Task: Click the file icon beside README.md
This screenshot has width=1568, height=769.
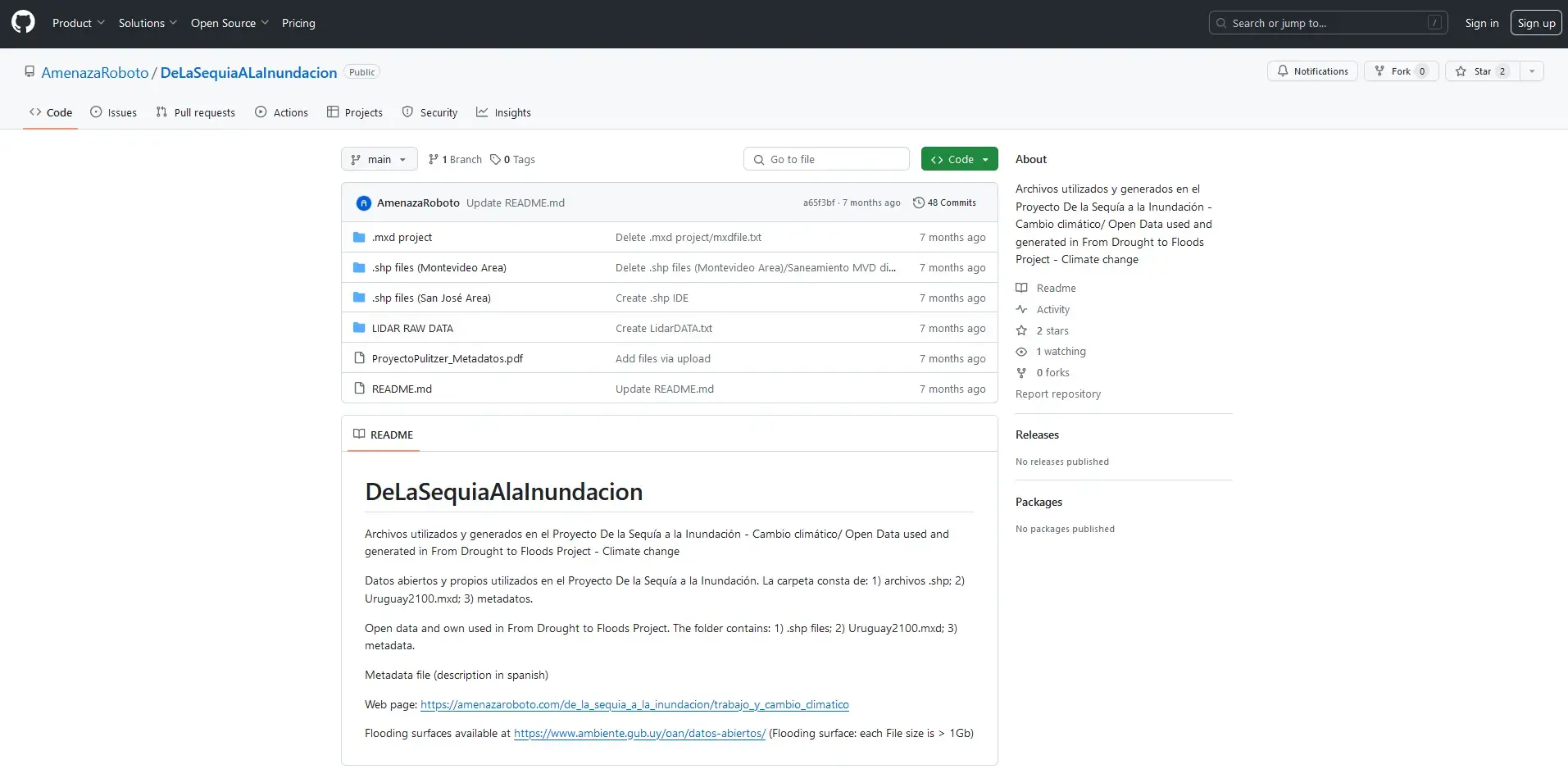Action: (x=359, y=389)
